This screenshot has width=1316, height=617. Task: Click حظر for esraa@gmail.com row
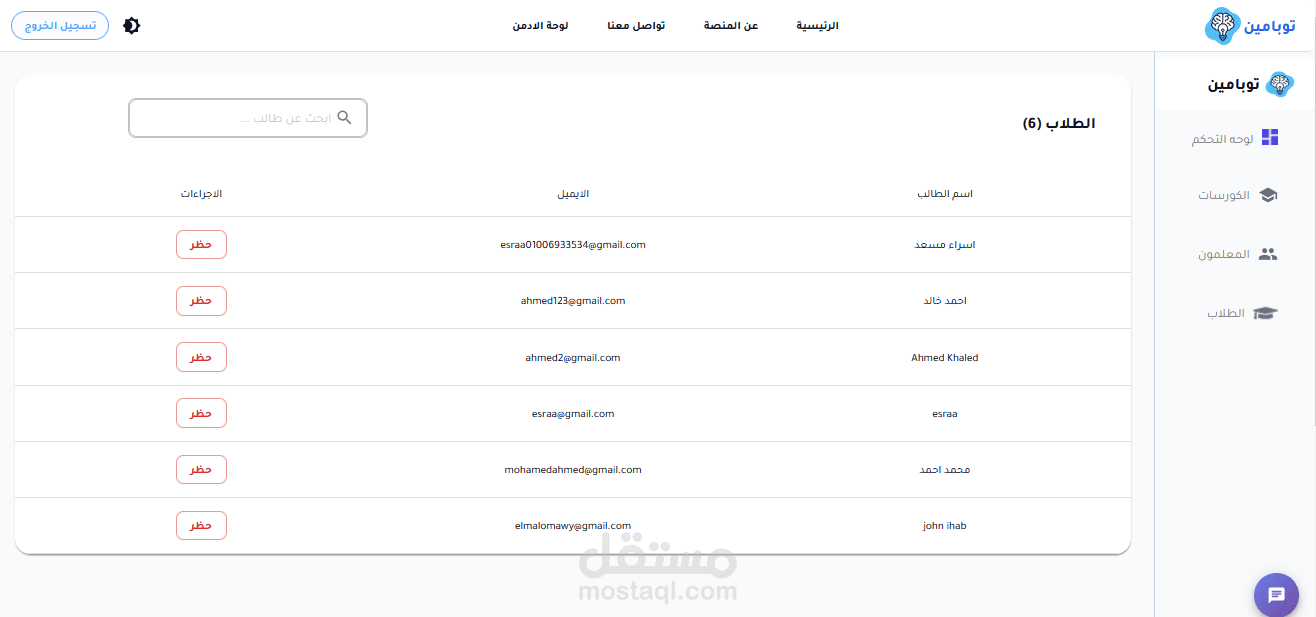(201, 413)
